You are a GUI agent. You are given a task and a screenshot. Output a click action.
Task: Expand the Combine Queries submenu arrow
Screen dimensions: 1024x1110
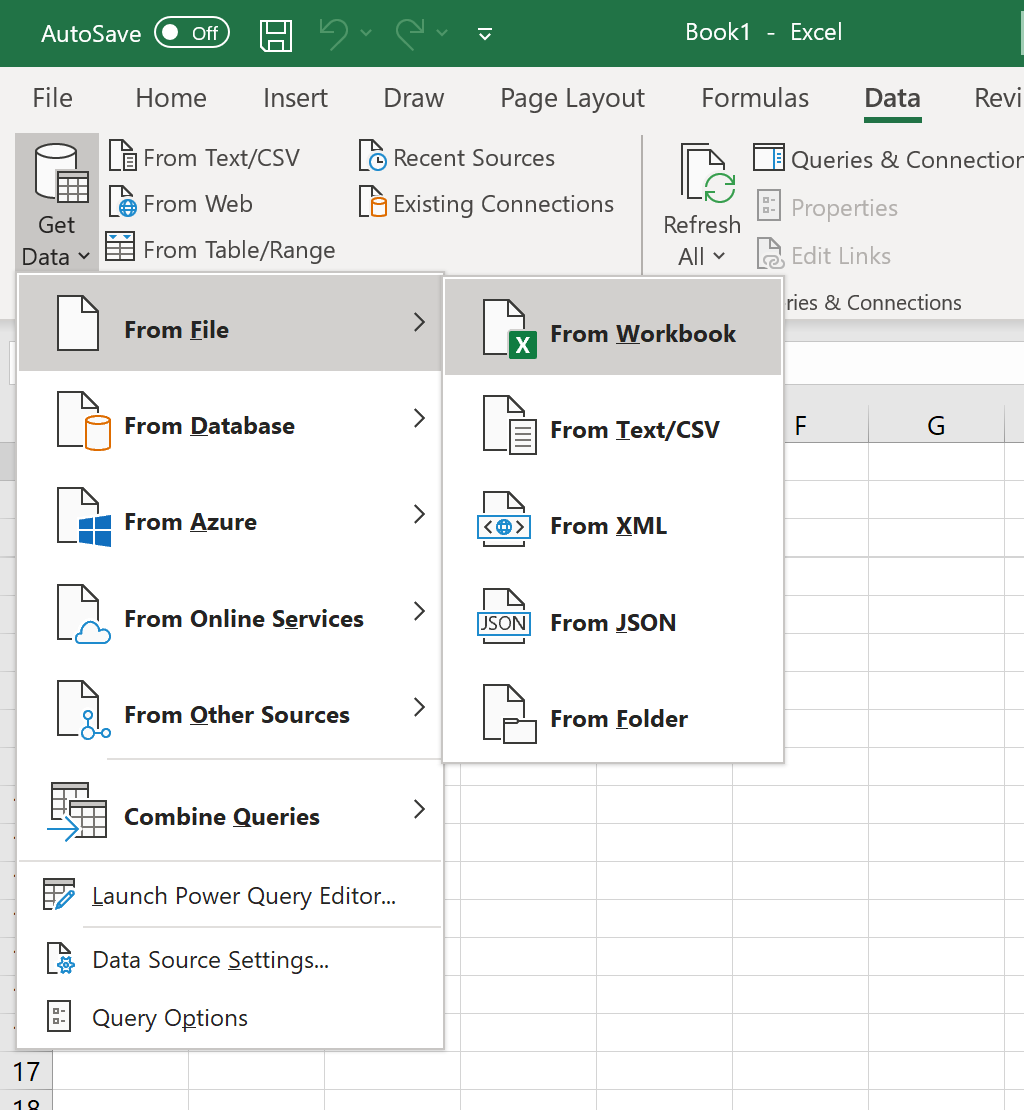pyautogui.click(x=420, y=809)
